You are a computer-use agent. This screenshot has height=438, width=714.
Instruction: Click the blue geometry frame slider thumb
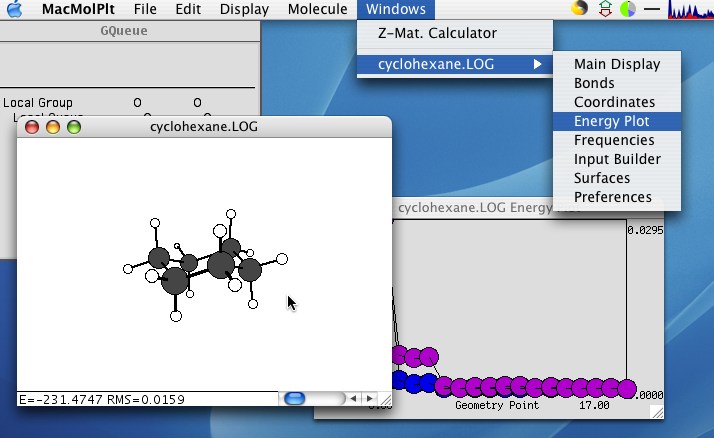295,398
